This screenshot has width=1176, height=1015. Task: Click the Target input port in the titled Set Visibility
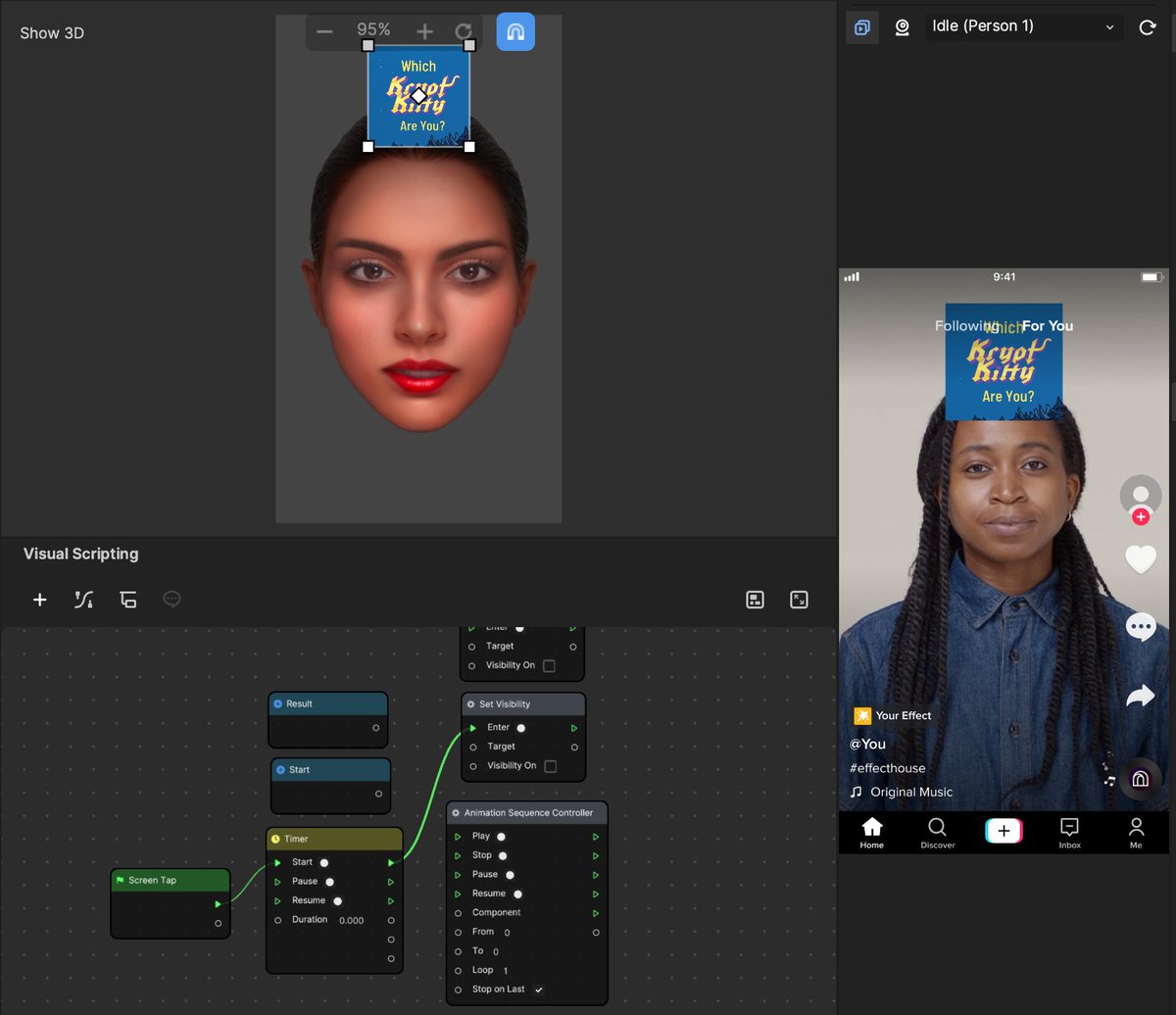[x=471, y=748]
